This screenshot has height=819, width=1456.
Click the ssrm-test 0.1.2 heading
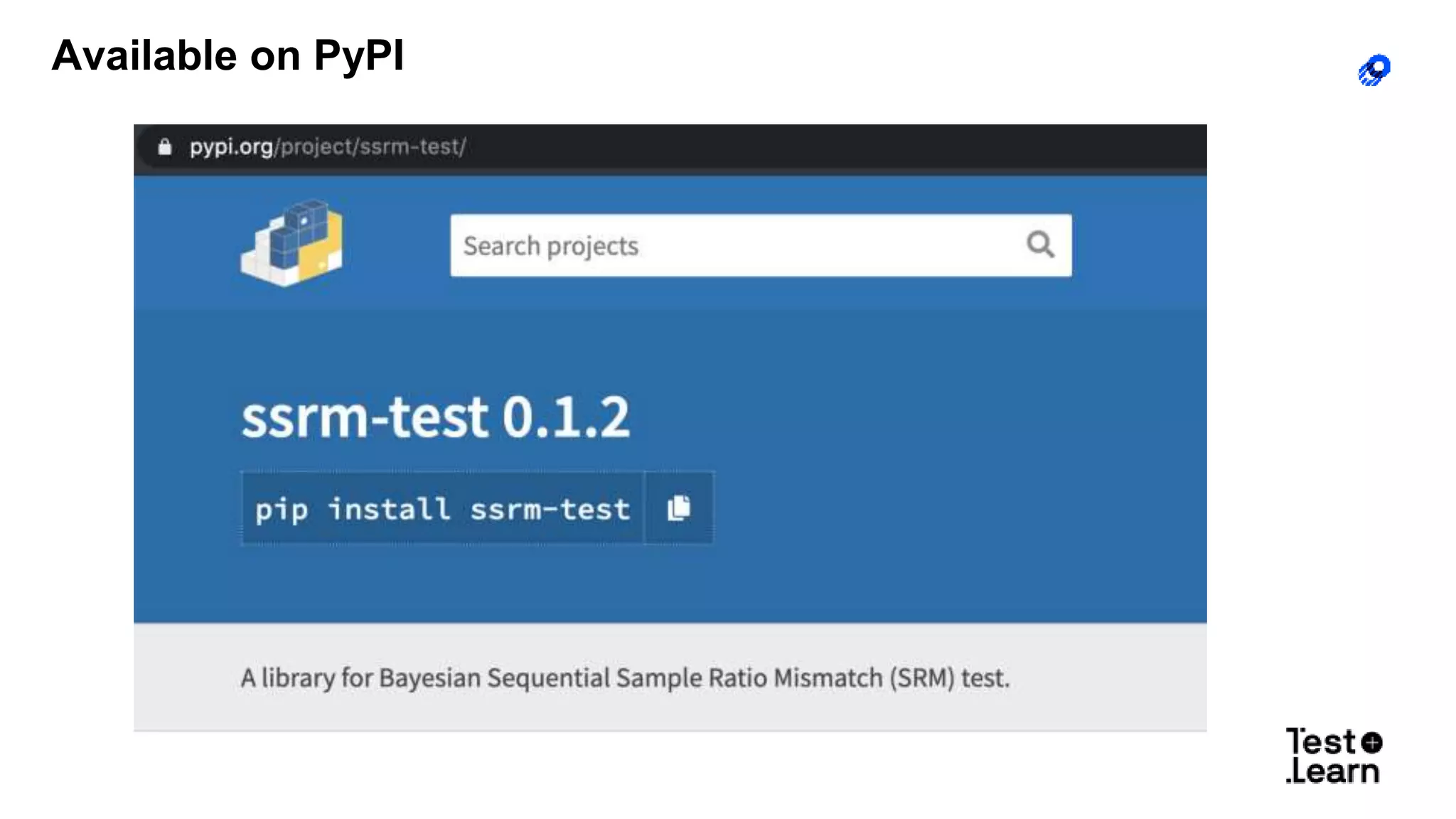(x=435, y=417)
